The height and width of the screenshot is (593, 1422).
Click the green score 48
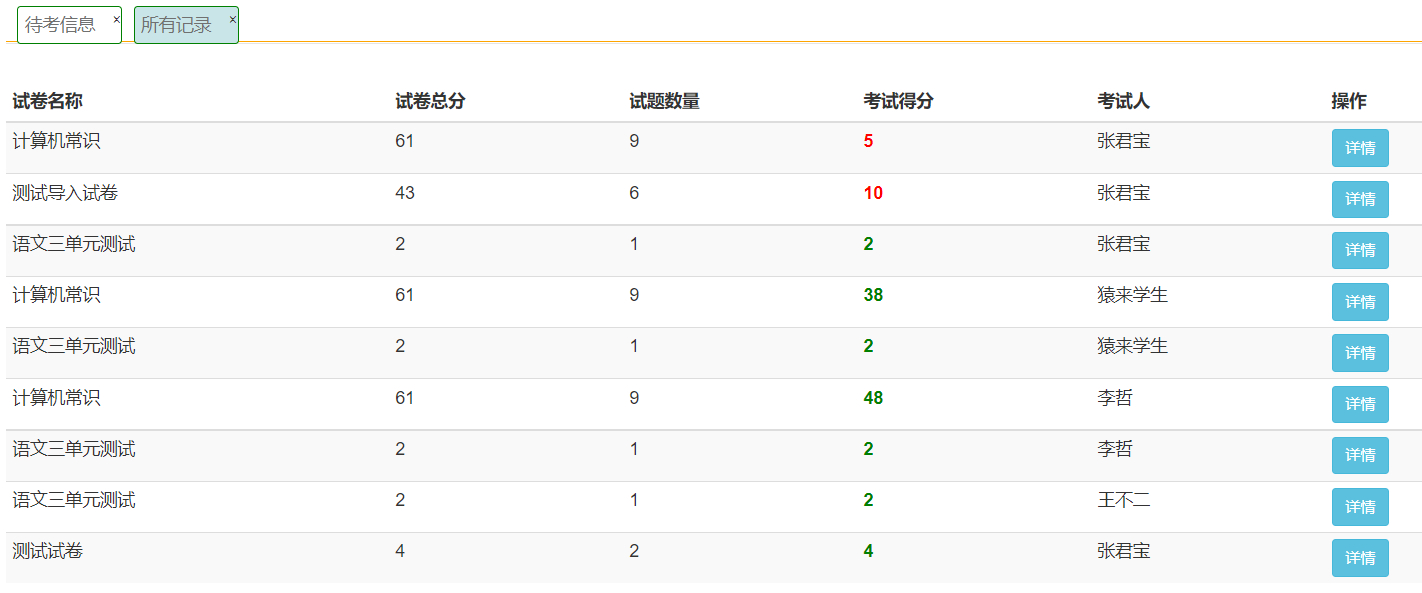pyautogui.click(x=873, y=398)
